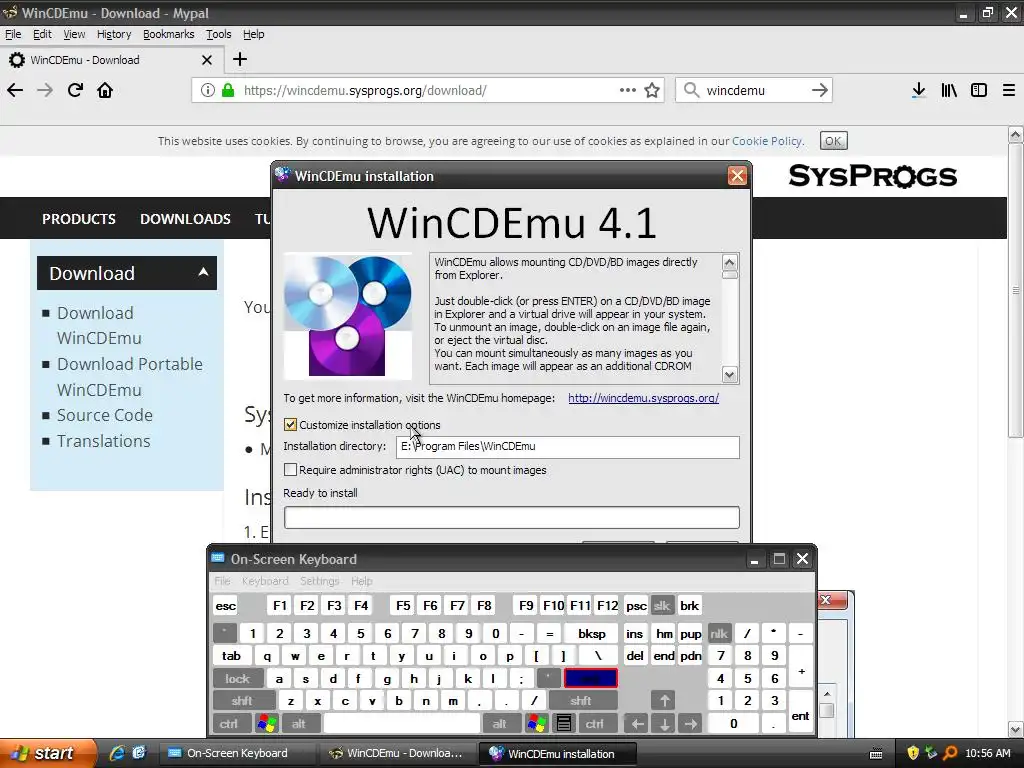The image size is (1024, 768).
Task: Close the WinCDEmu - Download tab
Action: [x=207, y=60]
